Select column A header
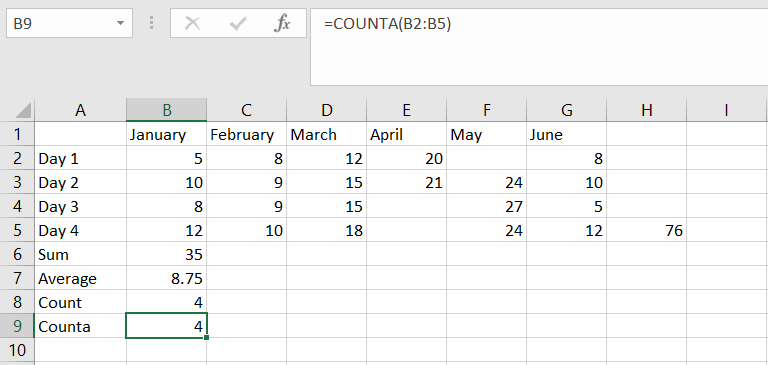 coord(80,110)
